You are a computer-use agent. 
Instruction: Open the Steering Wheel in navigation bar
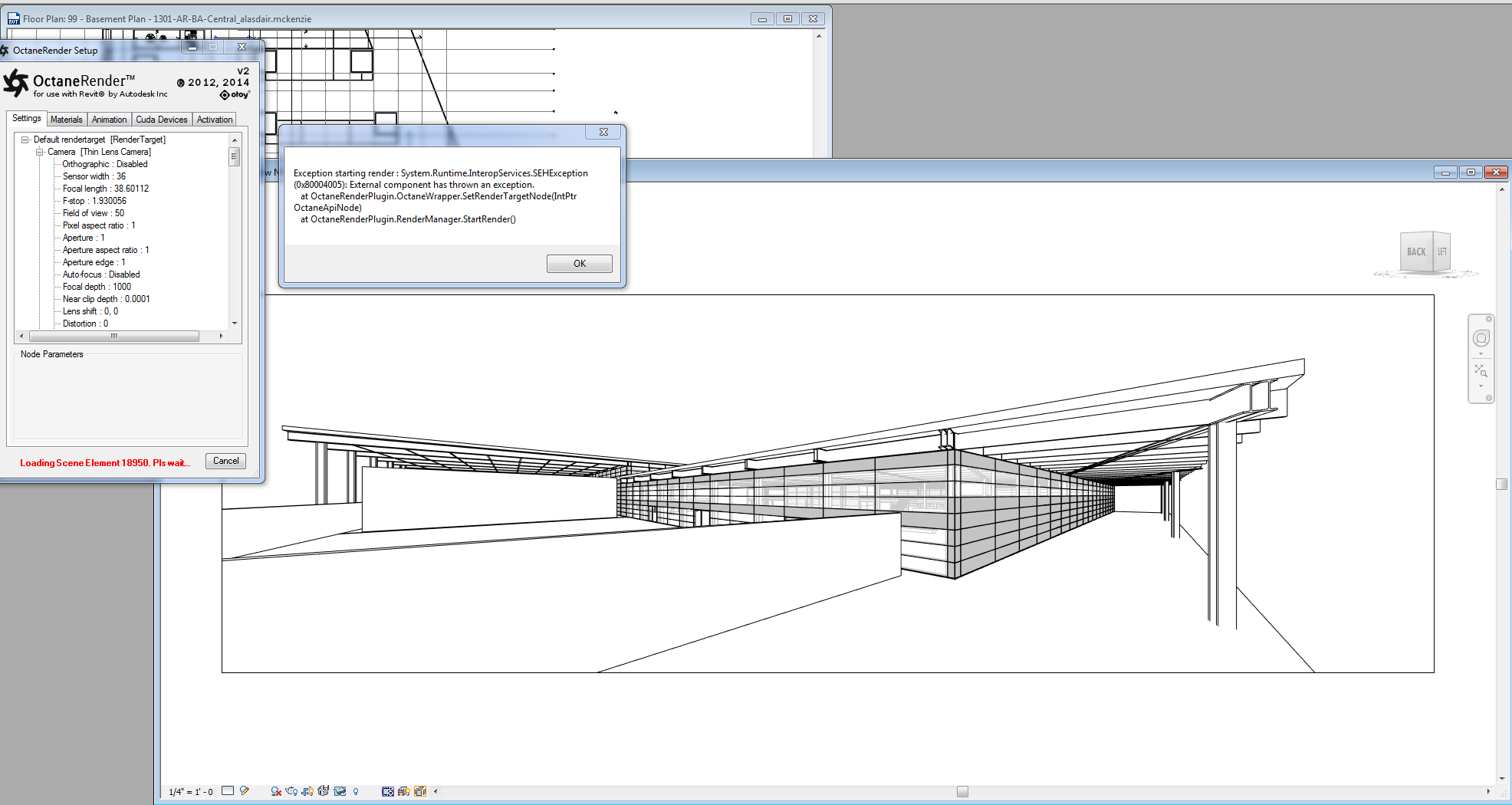click(x=1481, y=338)
